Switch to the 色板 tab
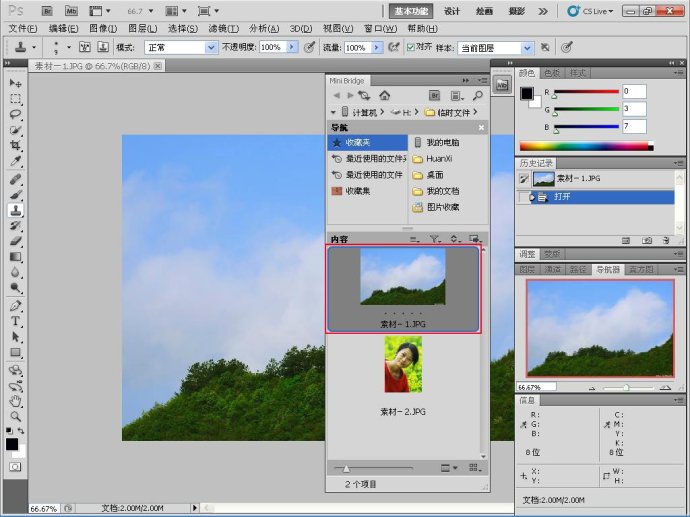Image resolution: width=690 pixels, height=517 pixels. point(552,73)
